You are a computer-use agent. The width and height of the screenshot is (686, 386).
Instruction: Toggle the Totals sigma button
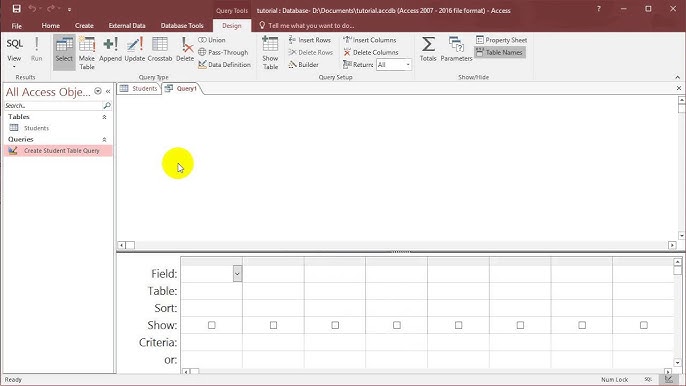coord(428,49)
